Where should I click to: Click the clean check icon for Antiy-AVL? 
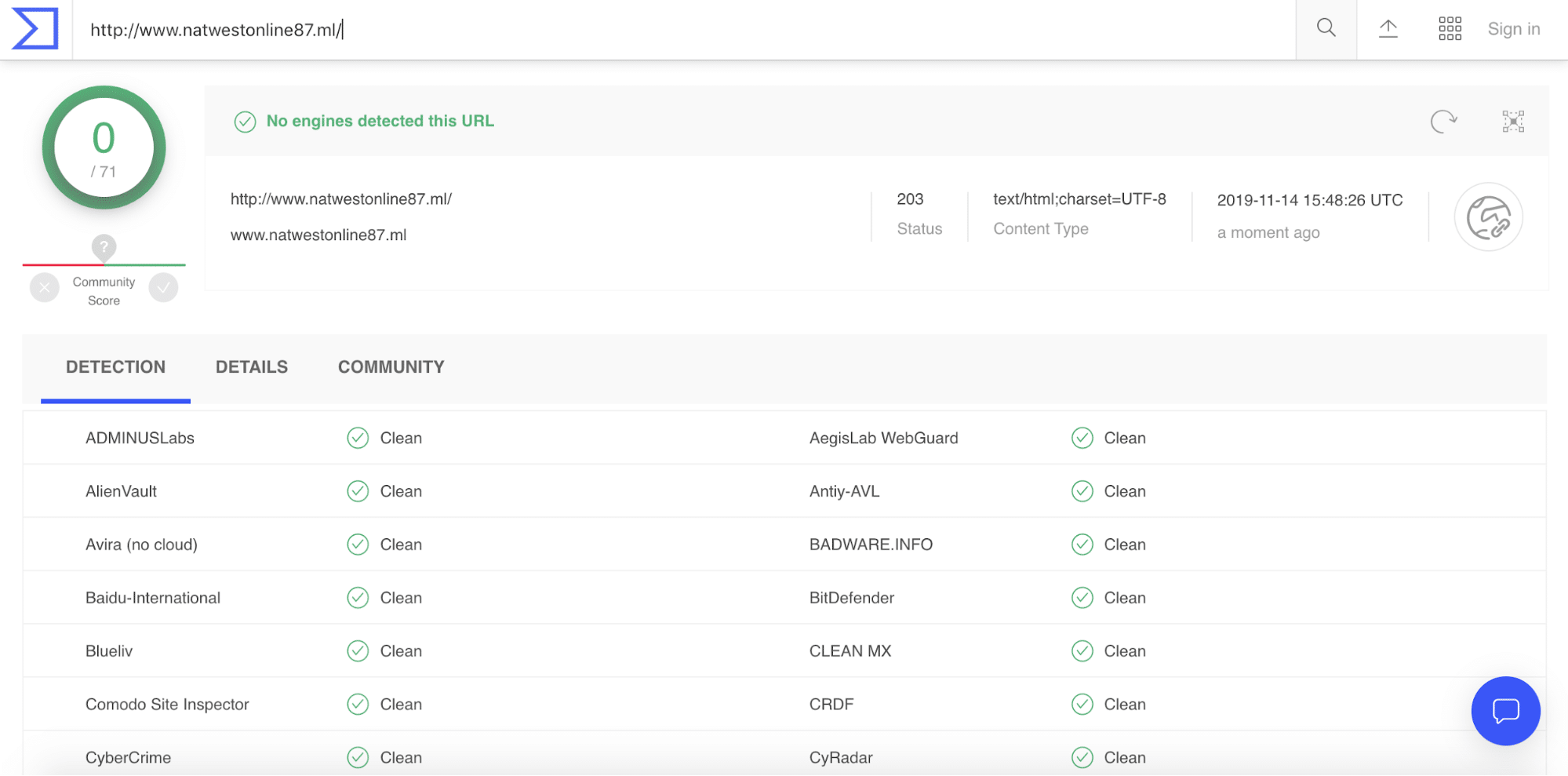click(x=1082, y=491)
